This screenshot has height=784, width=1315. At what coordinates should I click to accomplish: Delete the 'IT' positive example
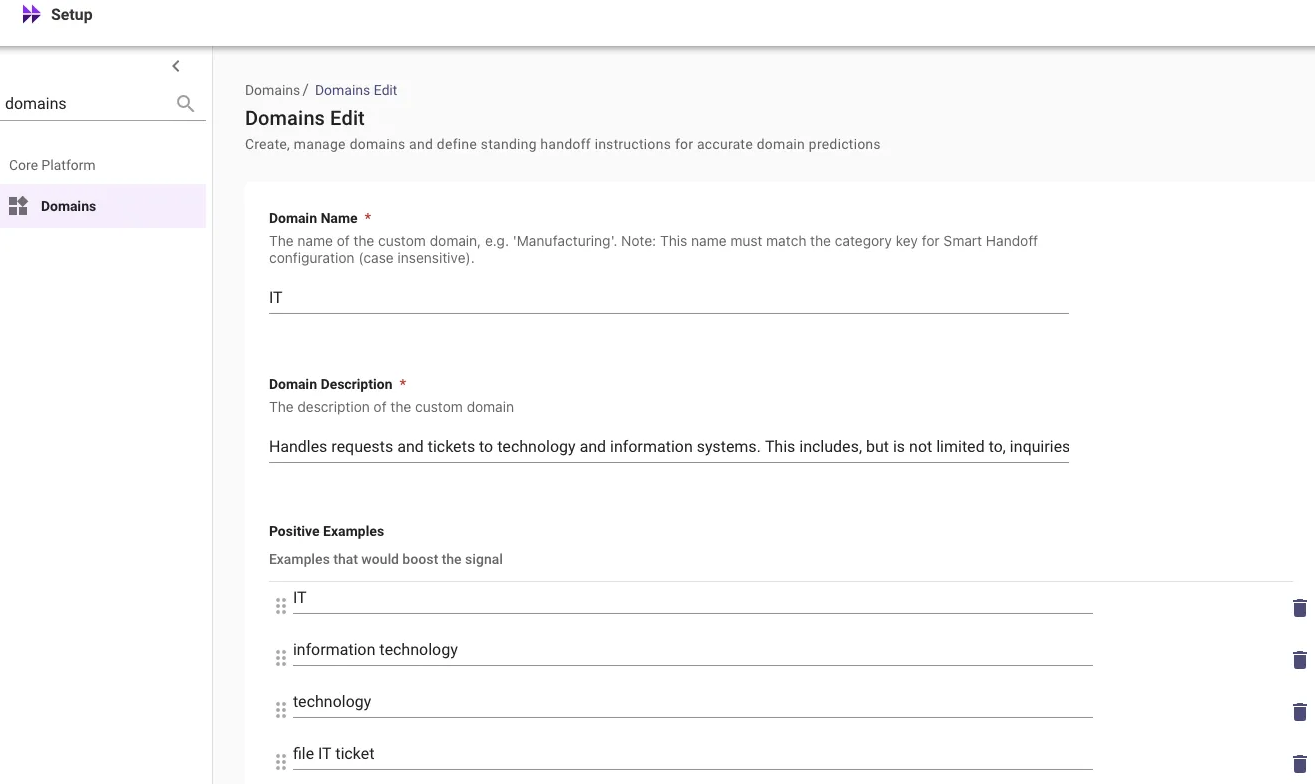click(1300, 608)
